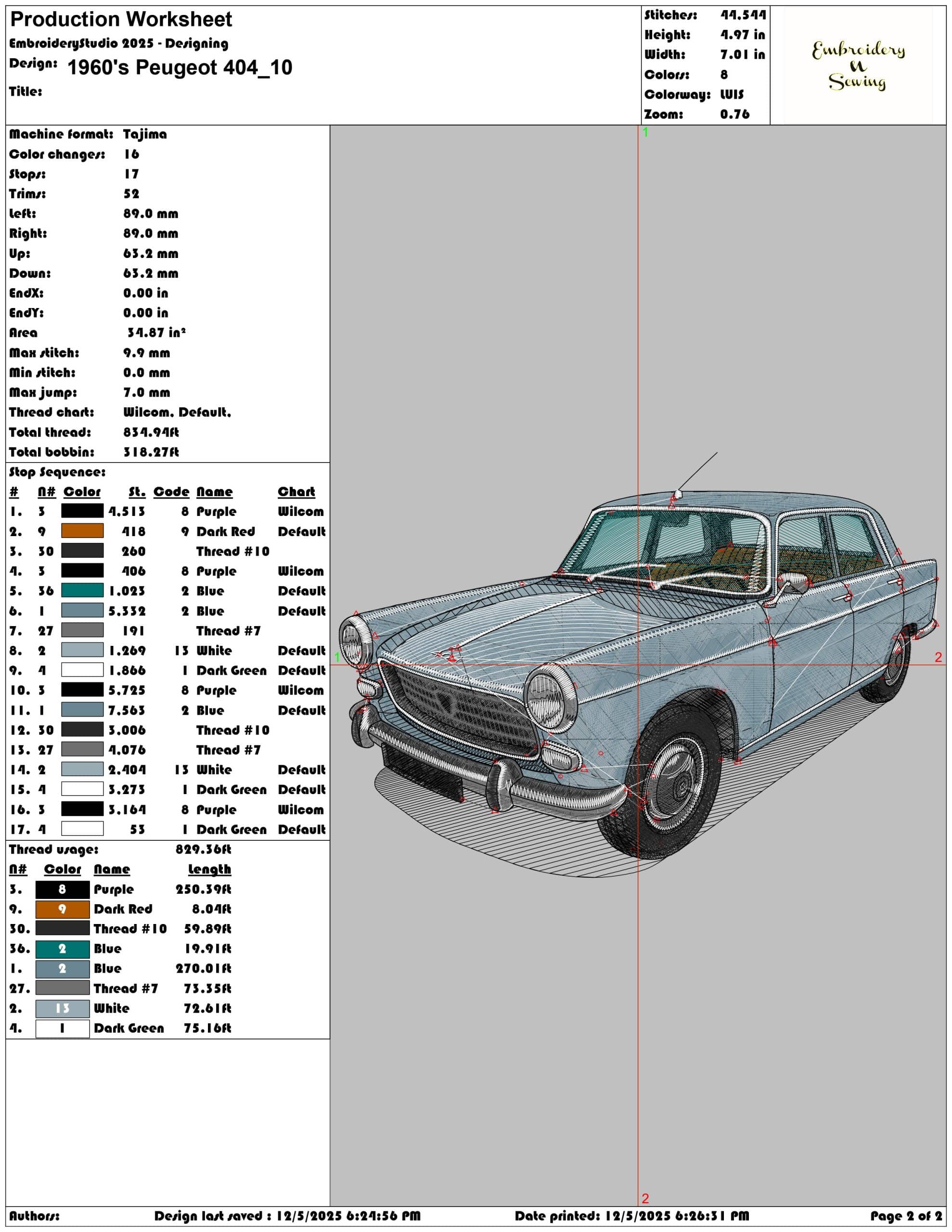952x1232 pixels.
Task: Select the Purple thread length 250.39ft
Action: pos(203,889)
